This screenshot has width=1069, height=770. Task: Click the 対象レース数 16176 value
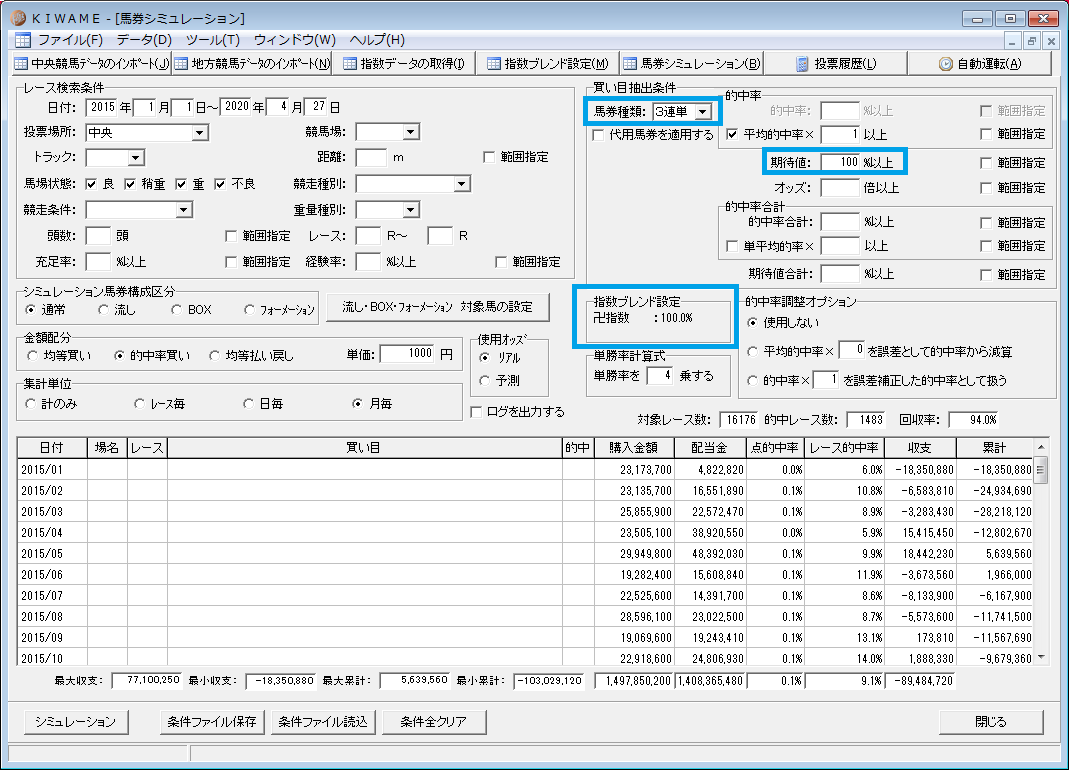click(x=740, y=420)
